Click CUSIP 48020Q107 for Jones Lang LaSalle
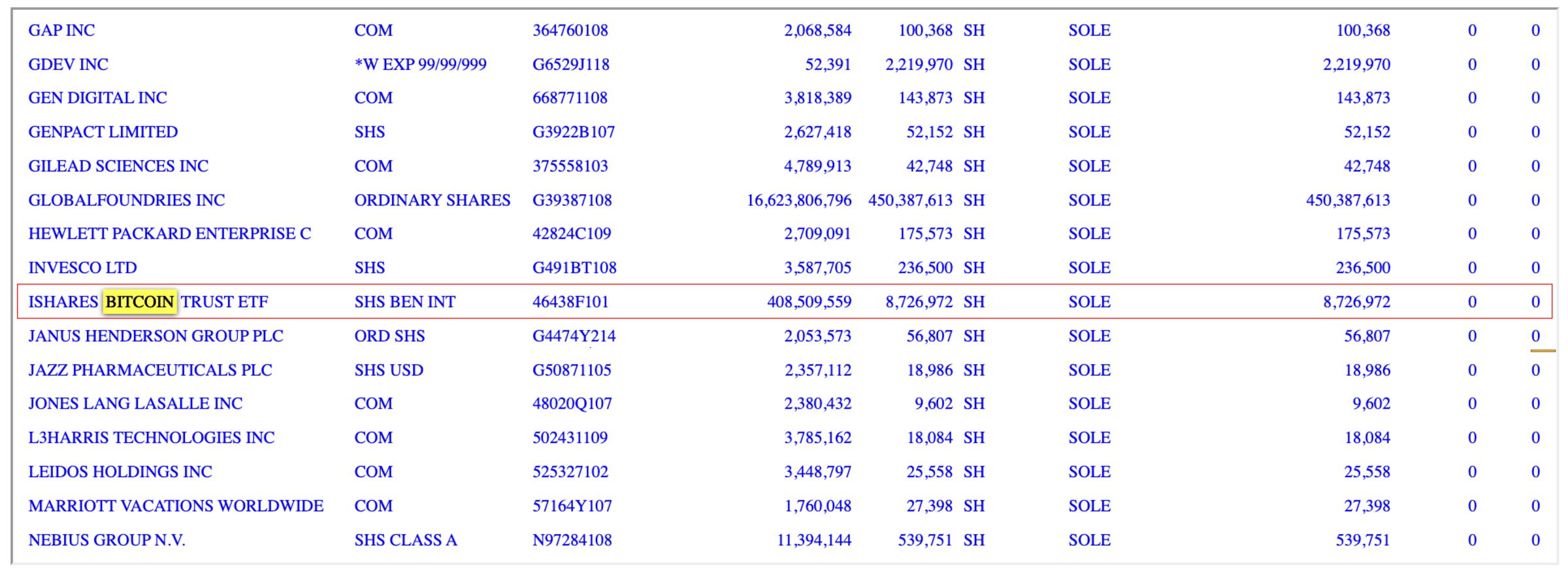Viewport: 1568px width, 574px height. point(572,404)
